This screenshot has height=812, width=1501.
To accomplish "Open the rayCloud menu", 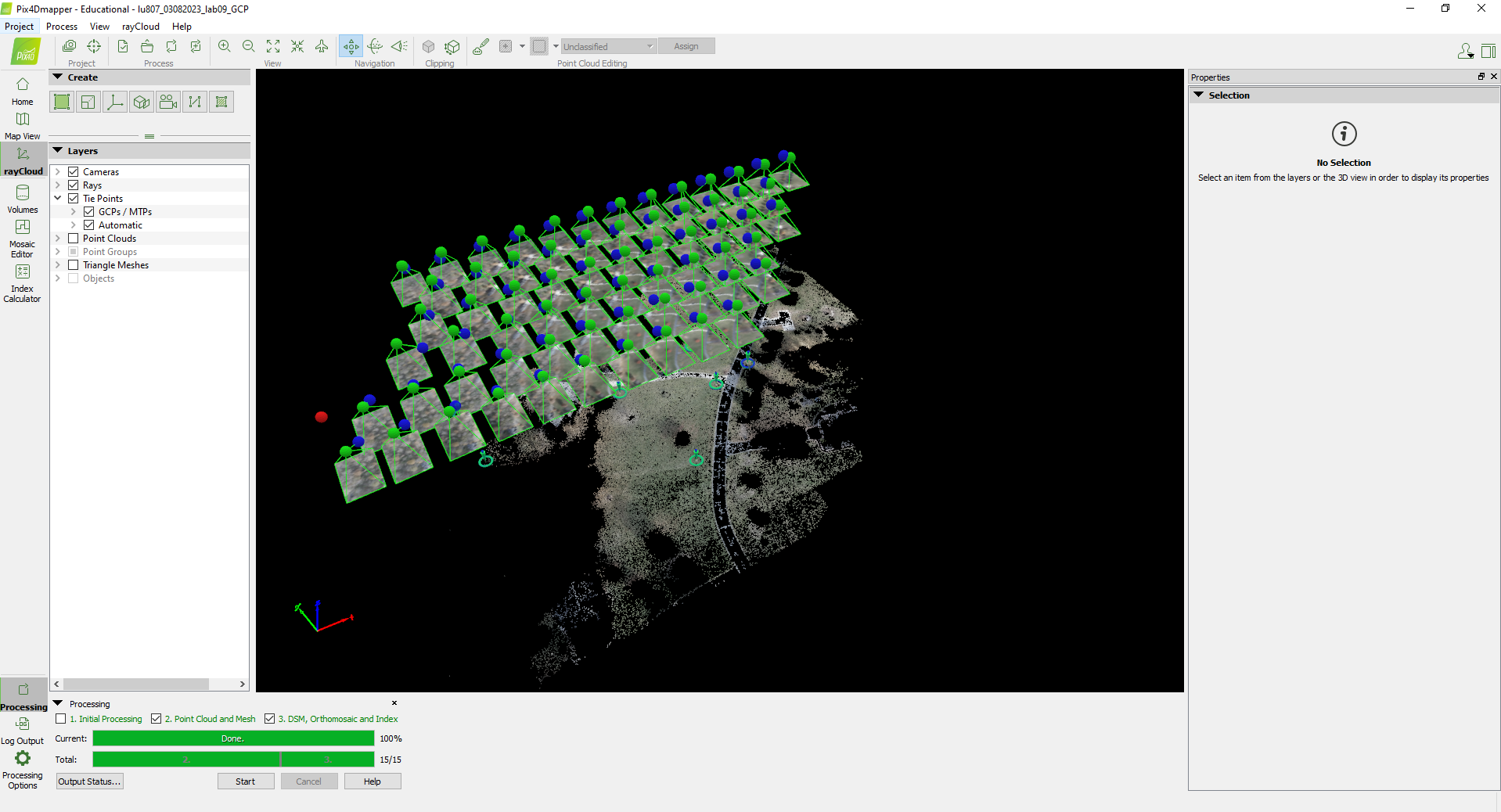I will (x=141, y=27).
